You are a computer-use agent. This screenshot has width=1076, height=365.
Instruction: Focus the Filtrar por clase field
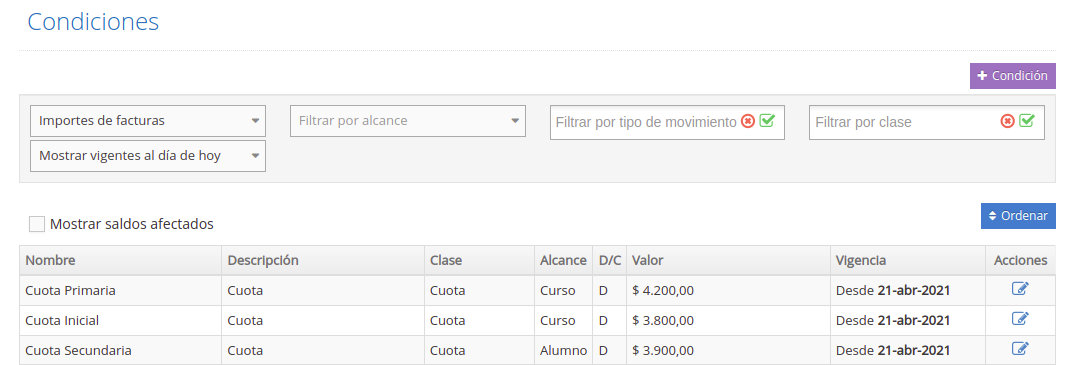tap(903, 122)
